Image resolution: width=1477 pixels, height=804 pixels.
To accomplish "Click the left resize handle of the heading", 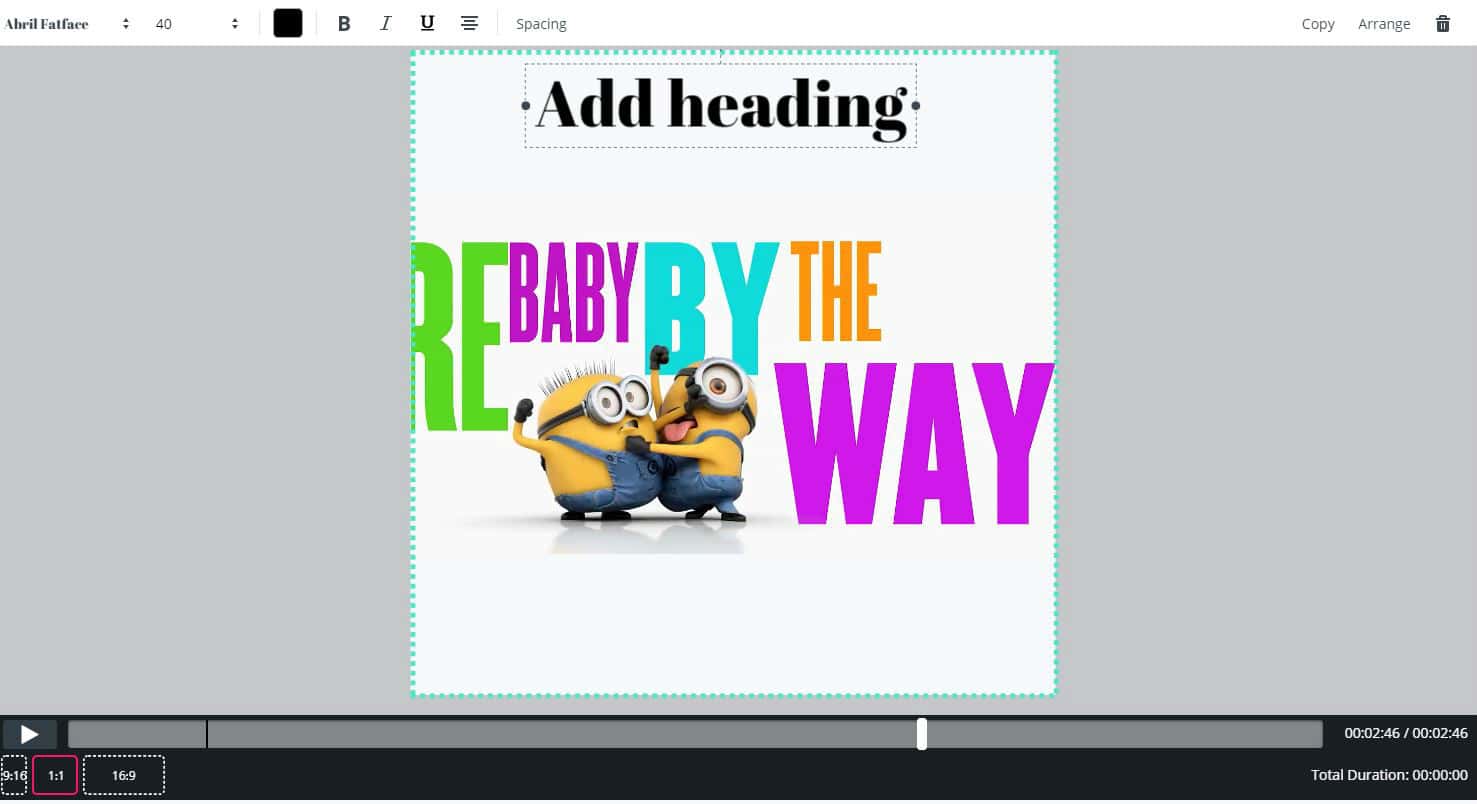I will (x=526, y=105).
